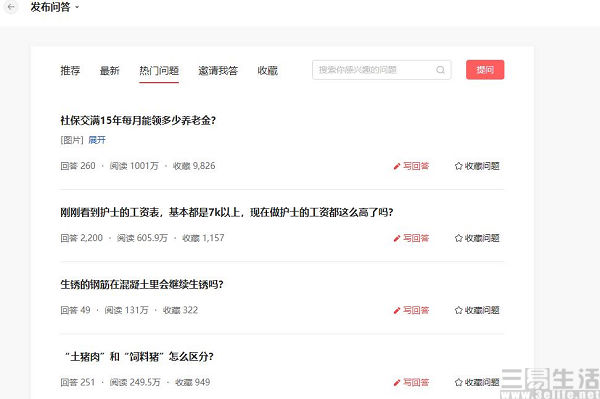Click the star icon to favorite the 钢筋 question
Screen dimensions: 600x399
point(458,310)
